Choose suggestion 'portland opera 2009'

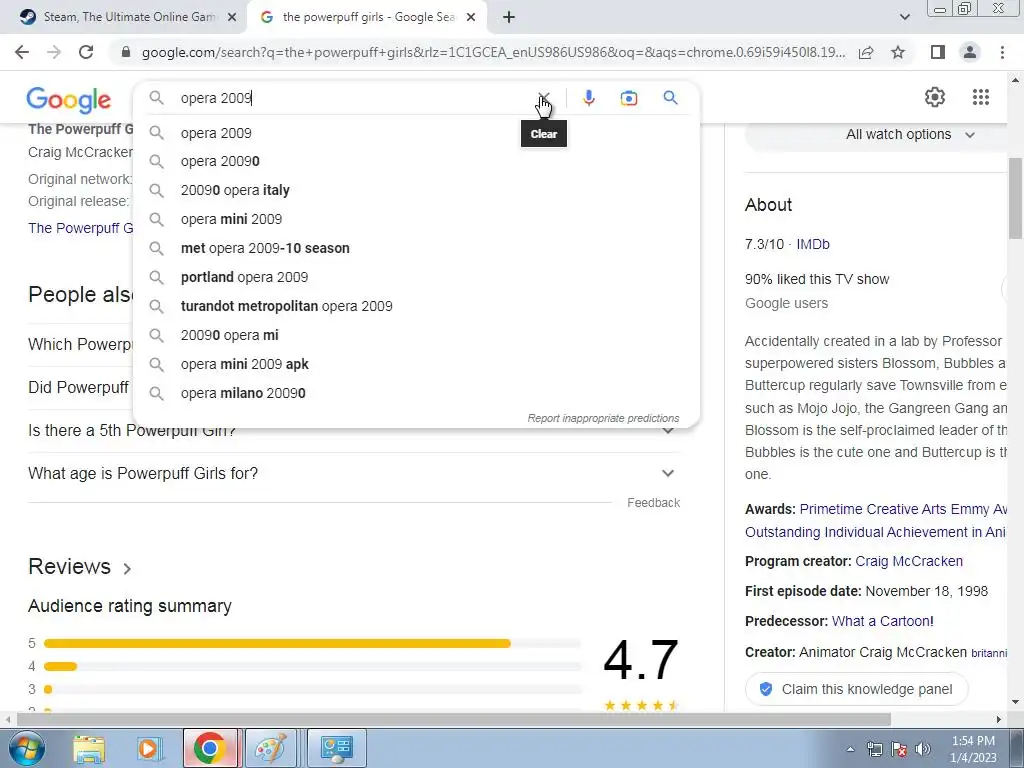[x=416, y=277]
